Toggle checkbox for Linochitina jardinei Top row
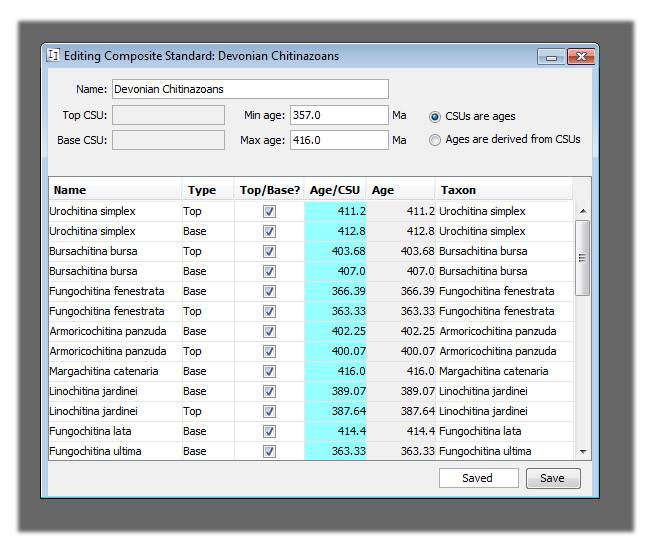This screenshot has height=550, width=652. pos(269,411)
